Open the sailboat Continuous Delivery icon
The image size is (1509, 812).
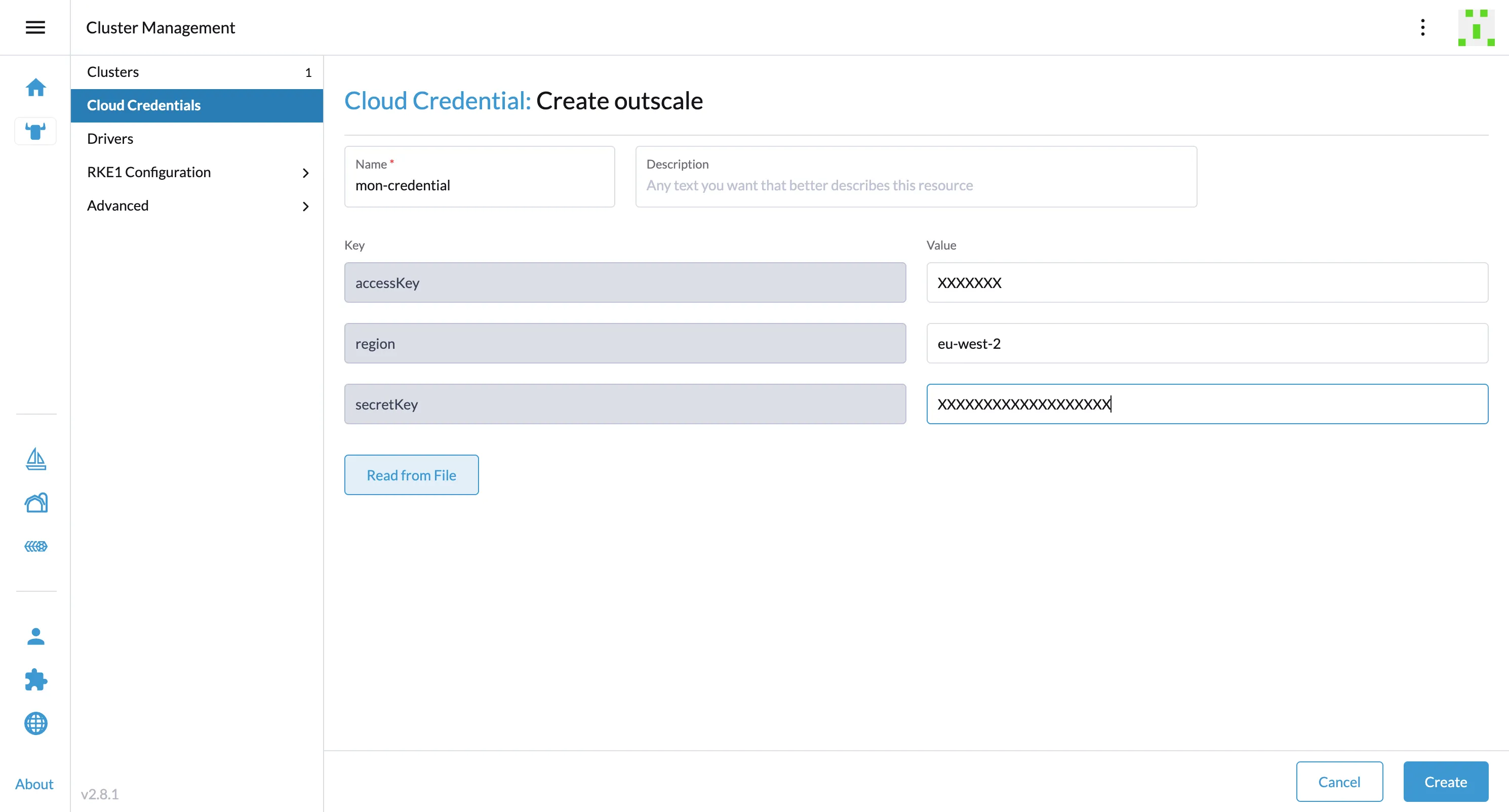36,459
